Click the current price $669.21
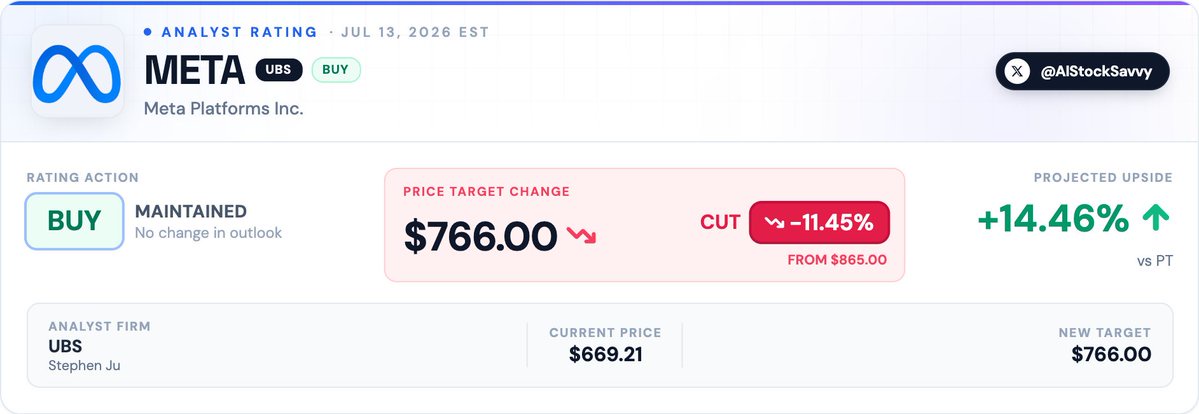The width and height of the screenshot is (1199, 414). pos(605,354)
